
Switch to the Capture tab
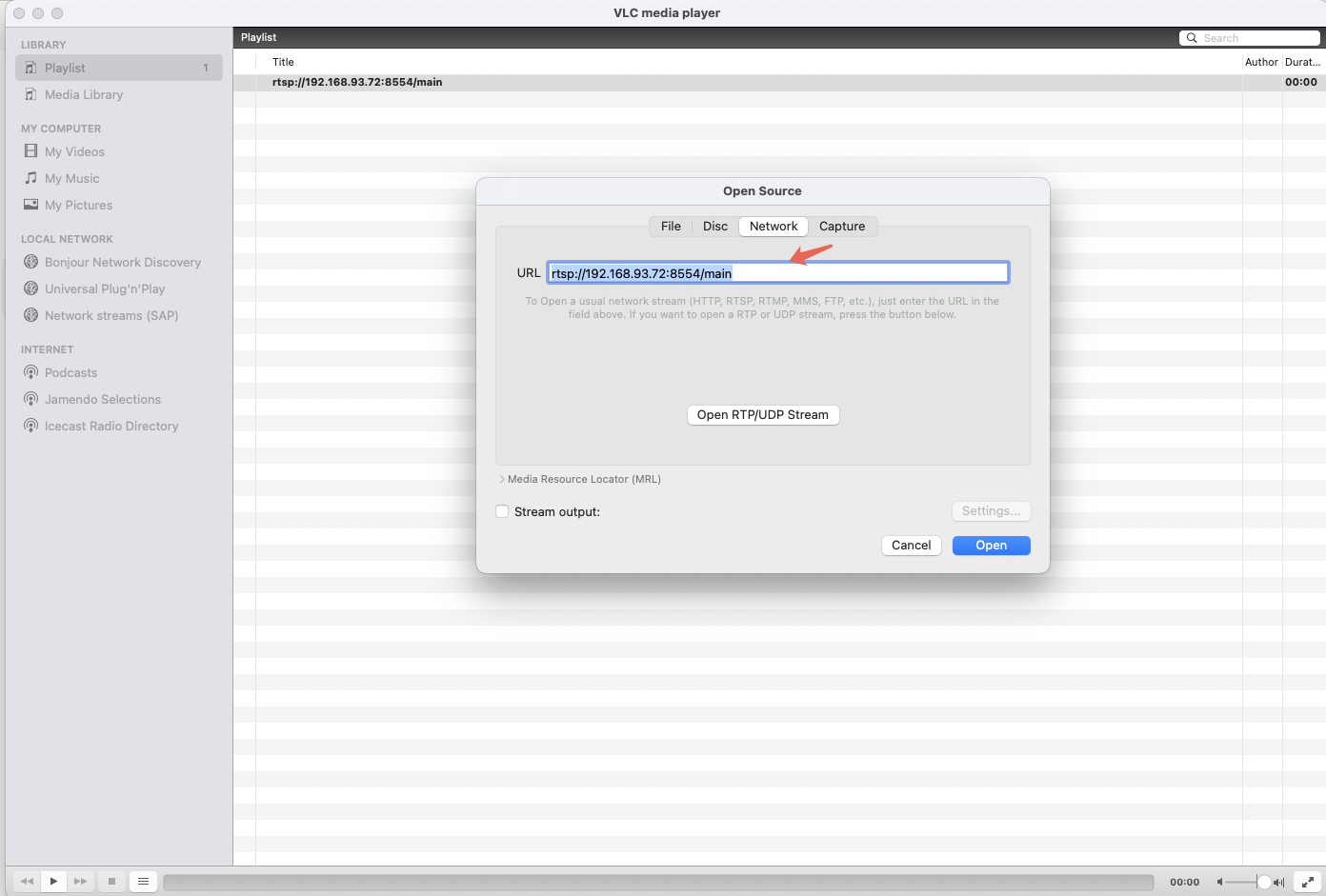[842, 226]
